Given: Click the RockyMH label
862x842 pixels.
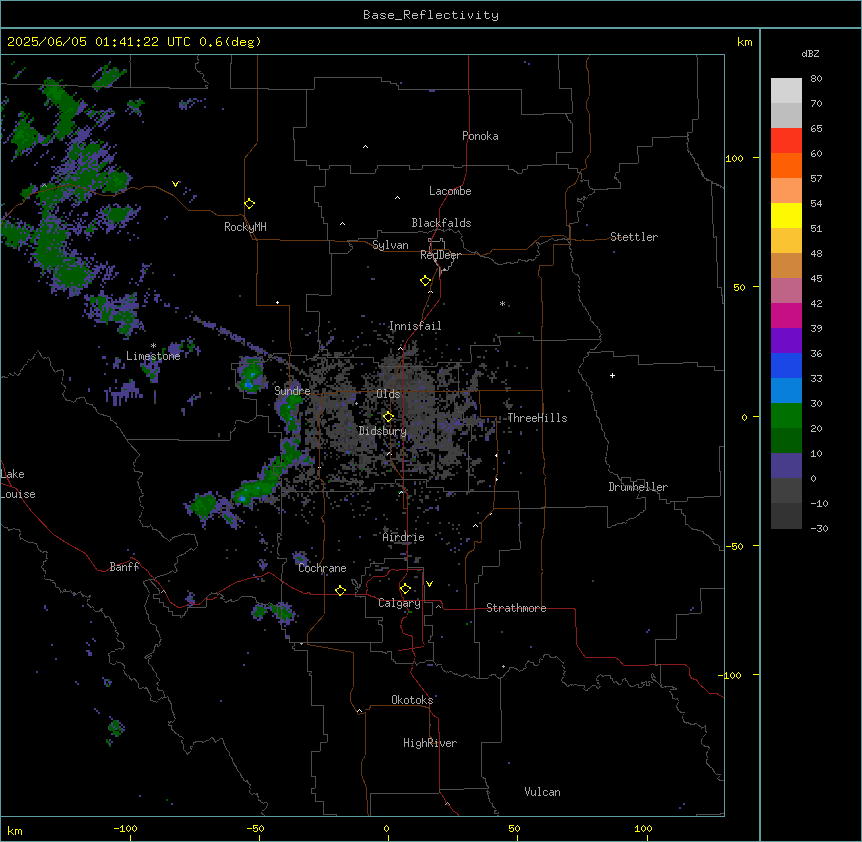Looking at the screenshot, I should 245,227.
